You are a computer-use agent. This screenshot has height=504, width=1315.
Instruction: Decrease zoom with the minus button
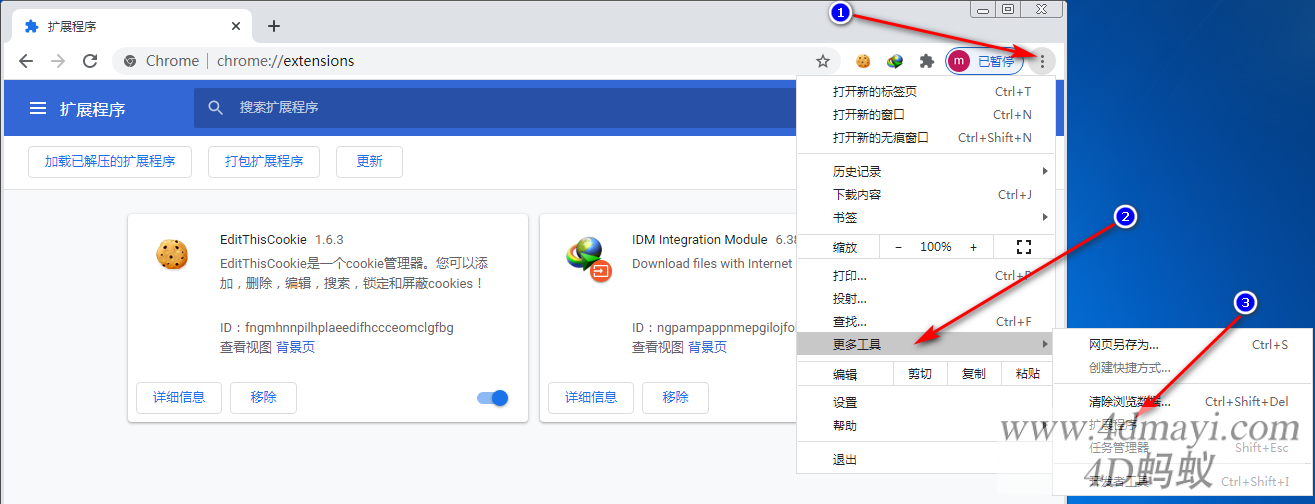pos(898,246)
